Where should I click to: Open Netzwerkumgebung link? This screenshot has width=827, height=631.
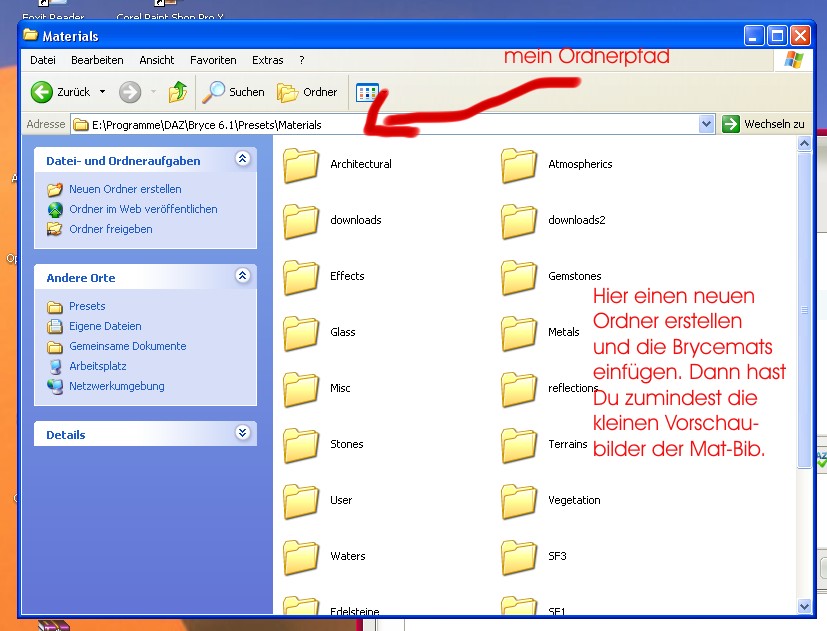pos(117,386)
